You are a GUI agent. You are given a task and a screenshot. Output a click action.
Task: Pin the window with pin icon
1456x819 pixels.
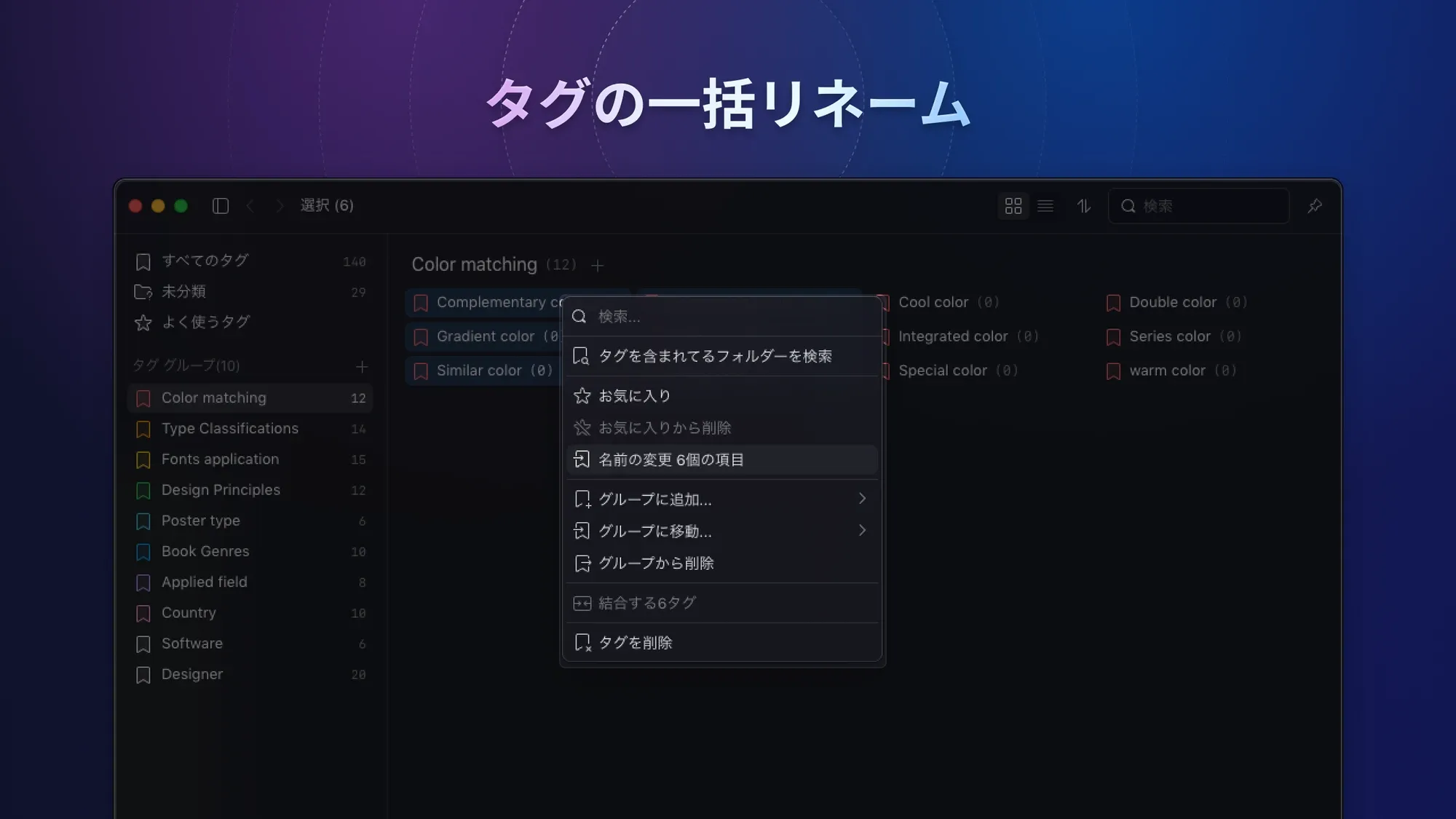pyautogui.click(x=1315, y=206)
